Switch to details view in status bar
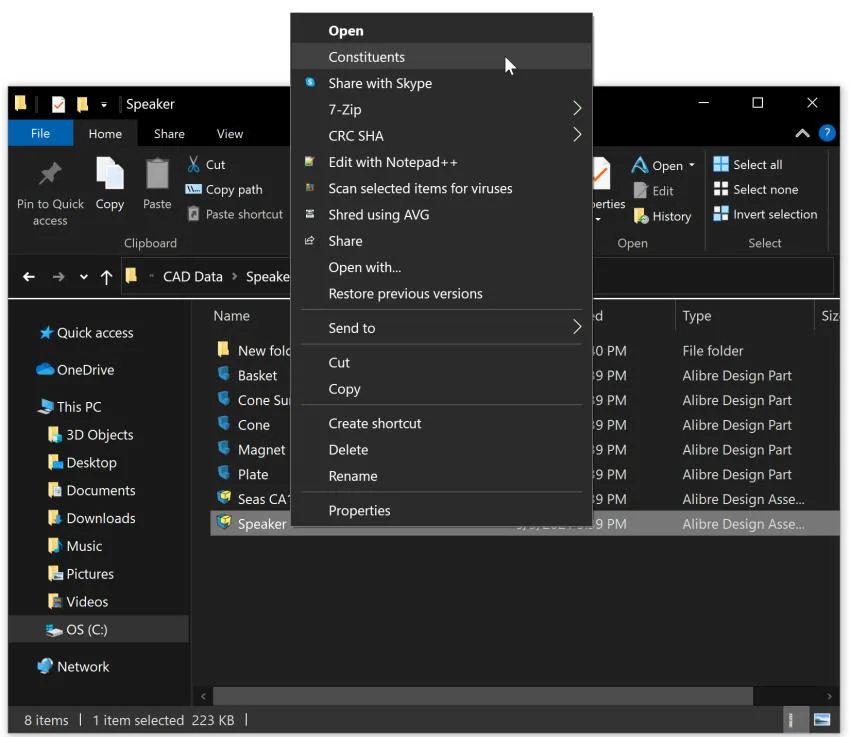Viewport: 850px width, 737px height. coord(790,720)
